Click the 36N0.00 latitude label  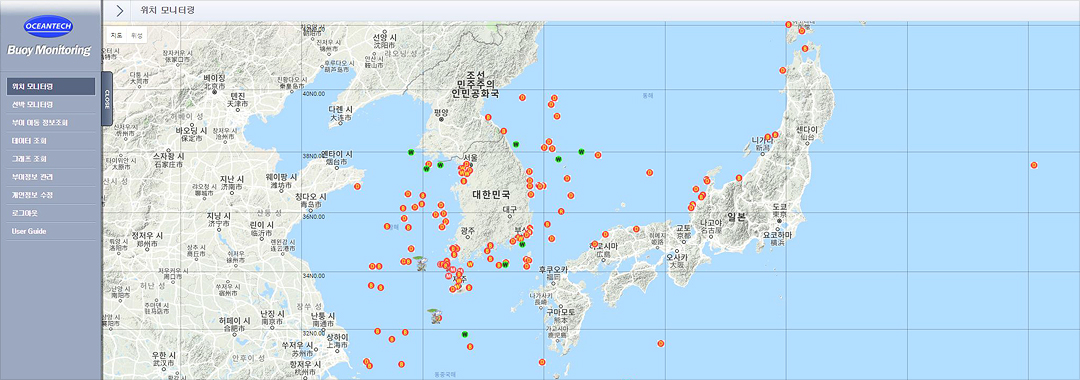pyautogui.click(x=315, y=216)
